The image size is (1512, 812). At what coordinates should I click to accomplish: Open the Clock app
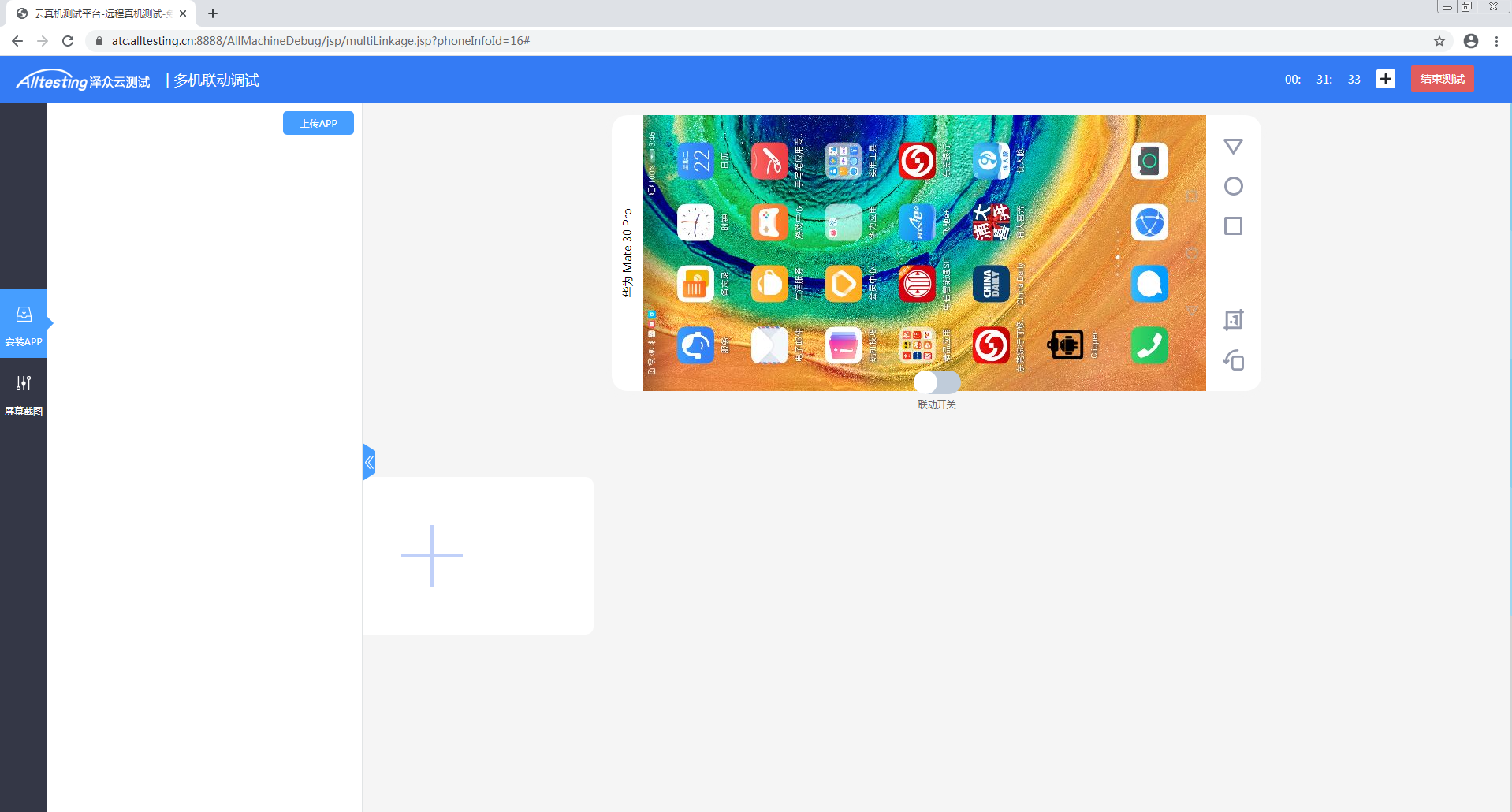(695, 222)
